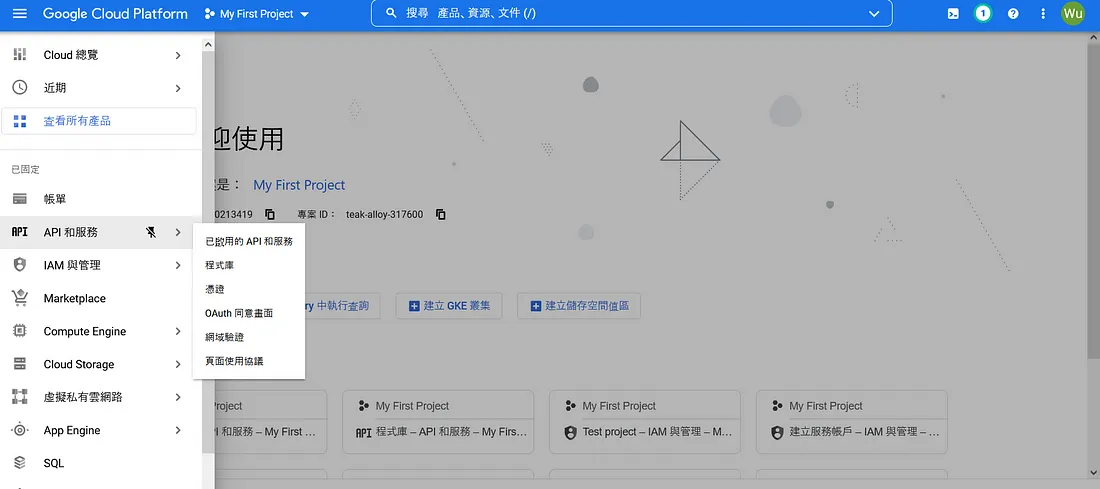Screen dimensions: 1100x489
Task: Click plus icon on 建立 GKE 叢集
Action: tap(414, 306)
